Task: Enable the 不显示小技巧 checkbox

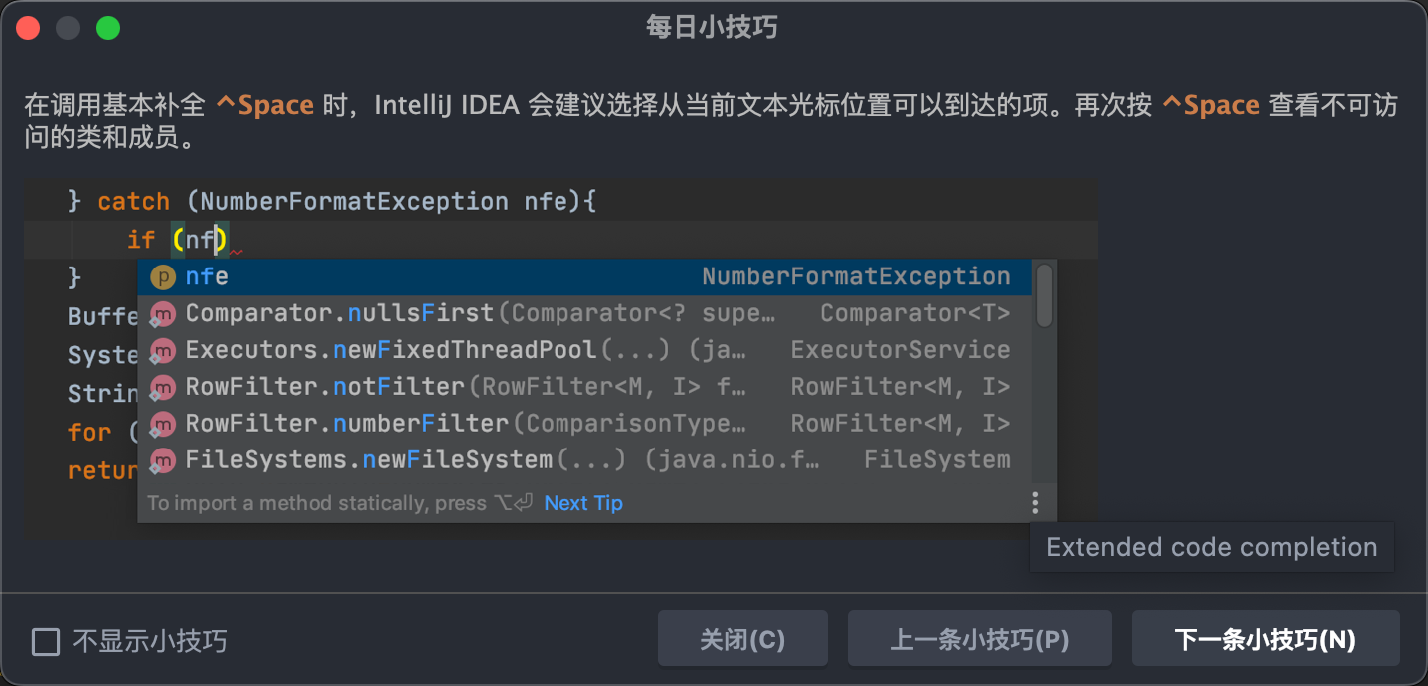Action: click(46, 641)
